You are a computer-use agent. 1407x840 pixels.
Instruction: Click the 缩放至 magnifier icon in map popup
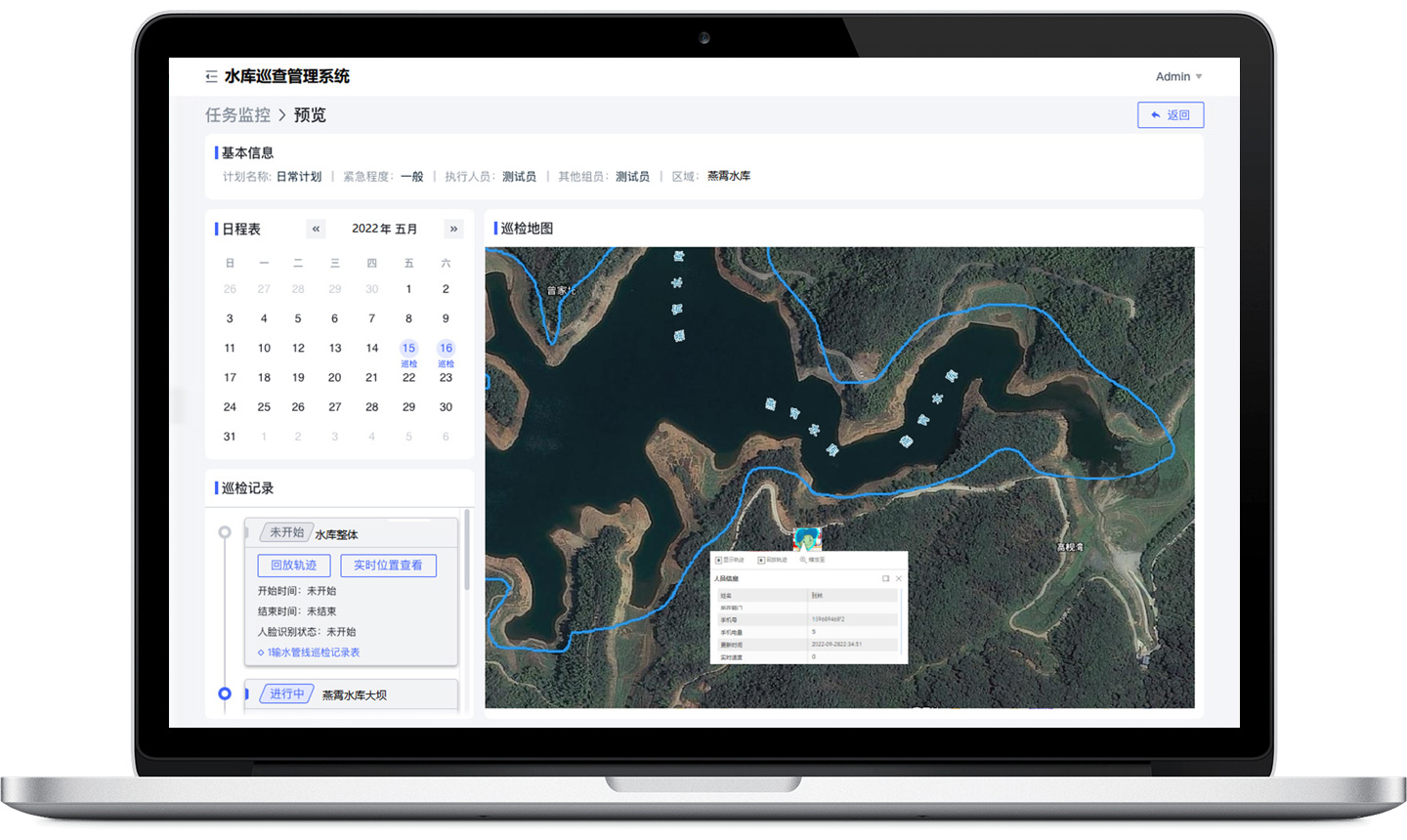pyautogui.click(x=803, y=560)
